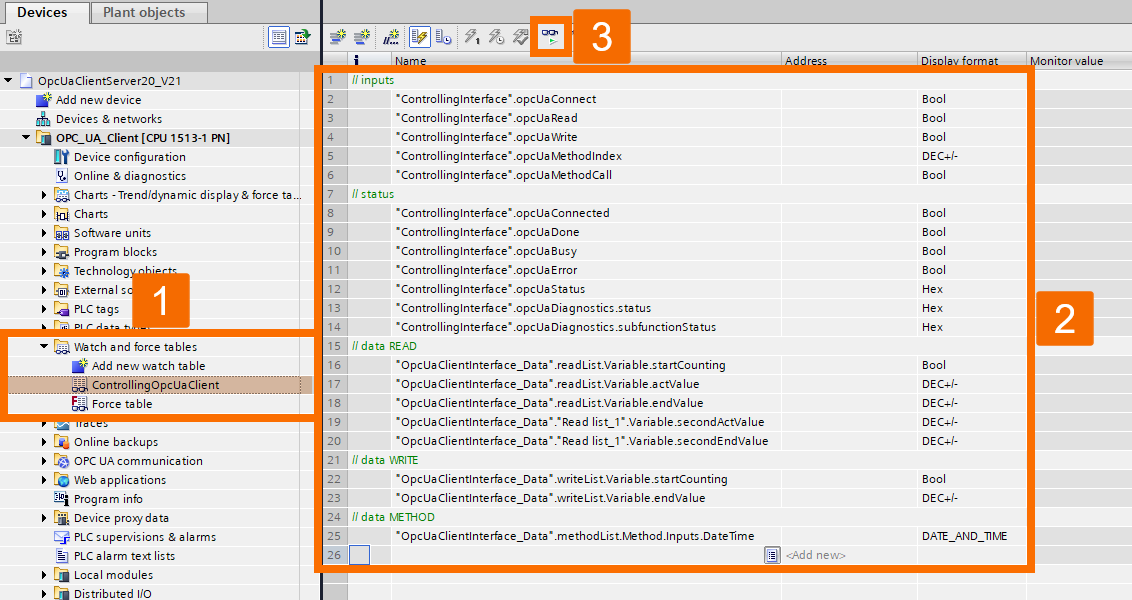Select row number 26 header cell
This screenshot has width=1132, height=600.
coord(334,555)
